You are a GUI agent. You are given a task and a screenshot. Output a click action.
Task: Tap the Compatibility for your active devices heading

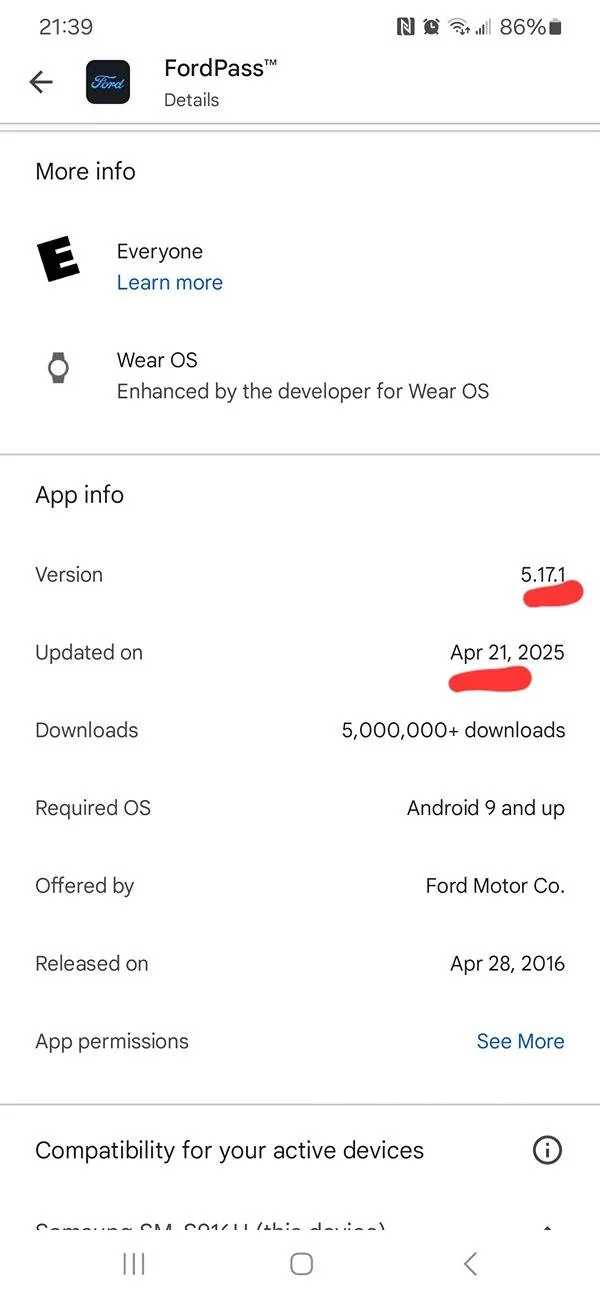click(229, 1151)
